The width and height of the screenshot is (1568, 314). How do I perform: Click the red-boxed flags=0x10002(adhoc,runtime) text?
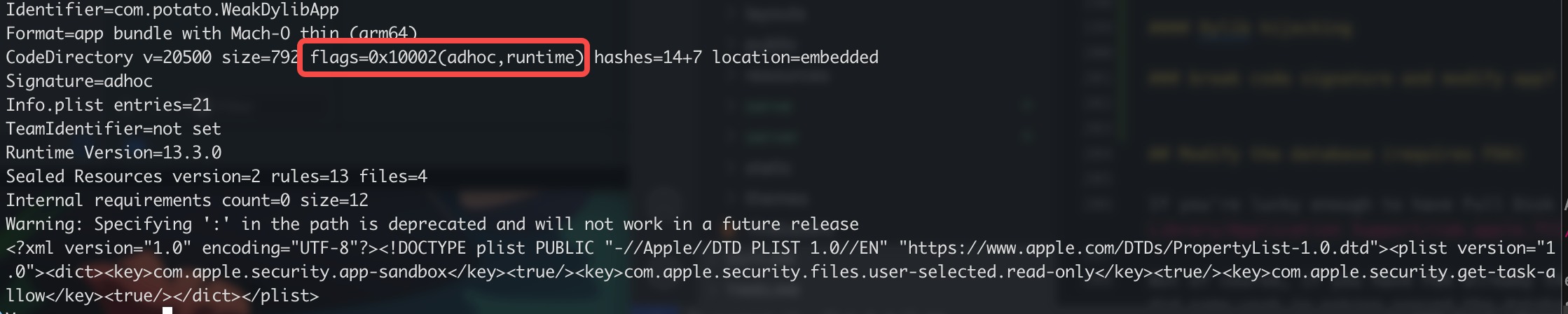[446, 57]
